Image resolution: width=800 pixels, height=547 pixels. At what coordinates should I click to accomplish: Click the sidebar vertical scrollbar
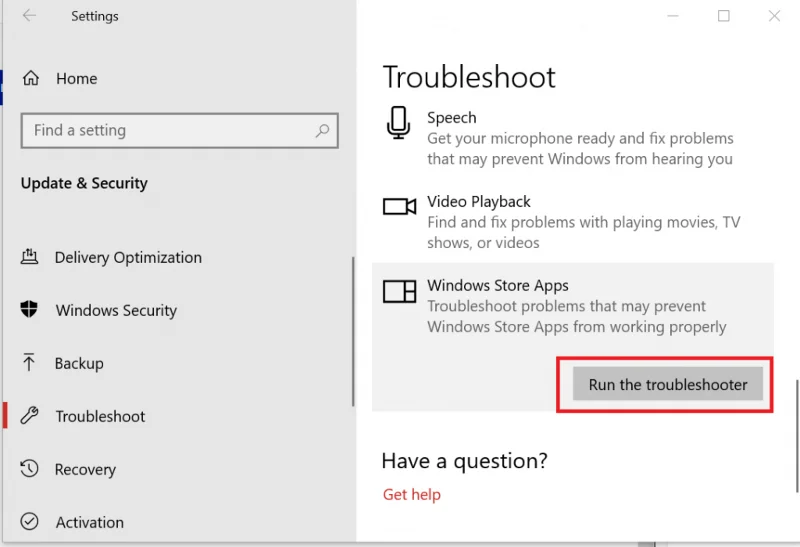point(353,332)
